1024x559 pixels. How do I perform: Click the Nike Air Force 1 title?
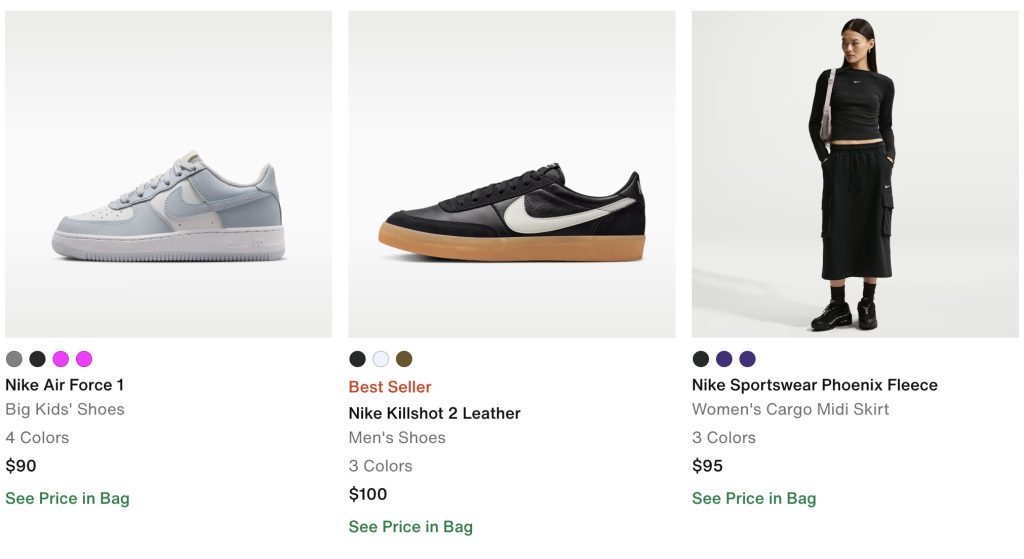[65, 385]
